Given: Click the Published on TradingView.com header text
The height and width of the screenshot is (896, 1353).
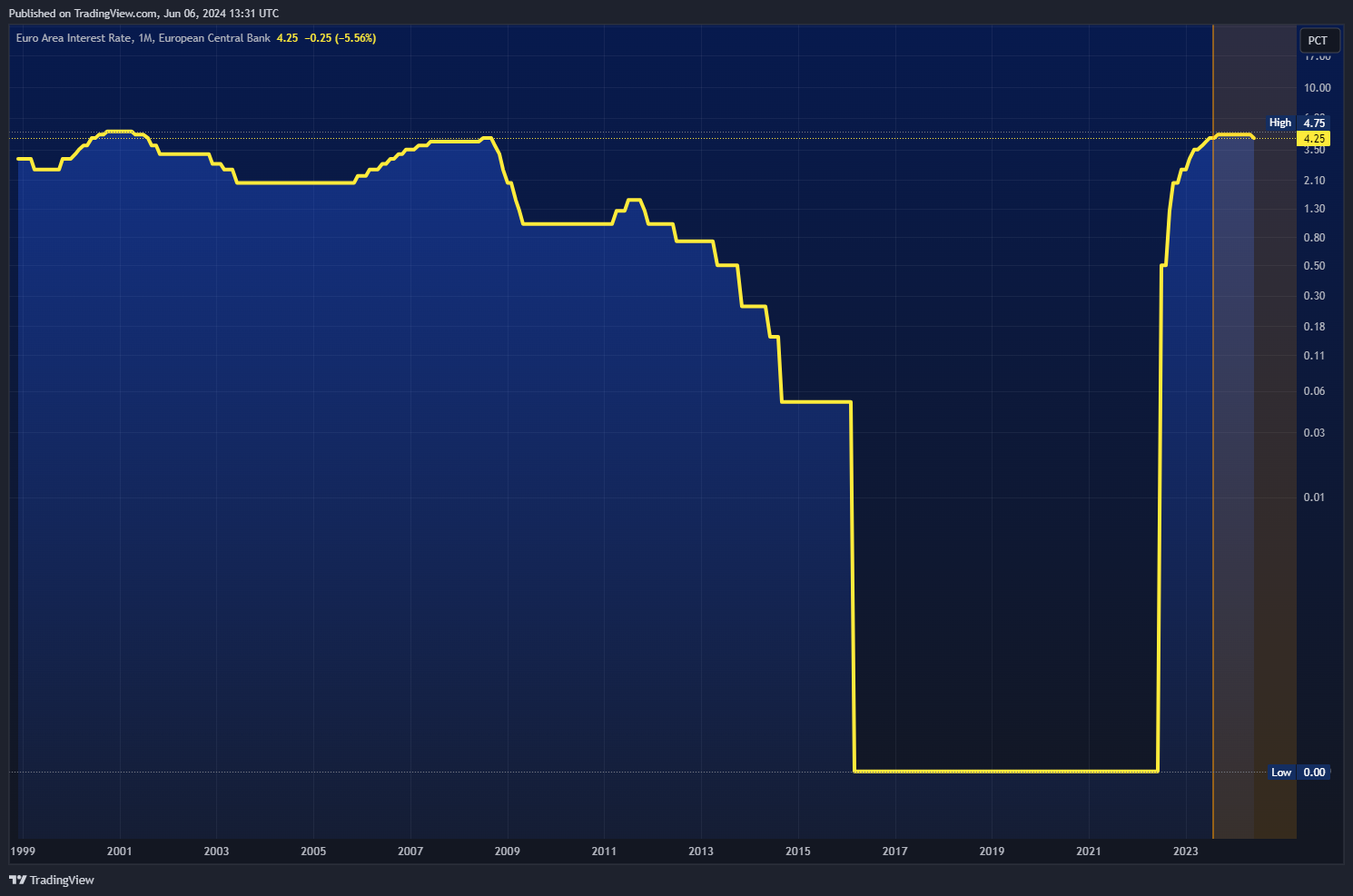Looking at the screenshot, I should pos(143,14).
